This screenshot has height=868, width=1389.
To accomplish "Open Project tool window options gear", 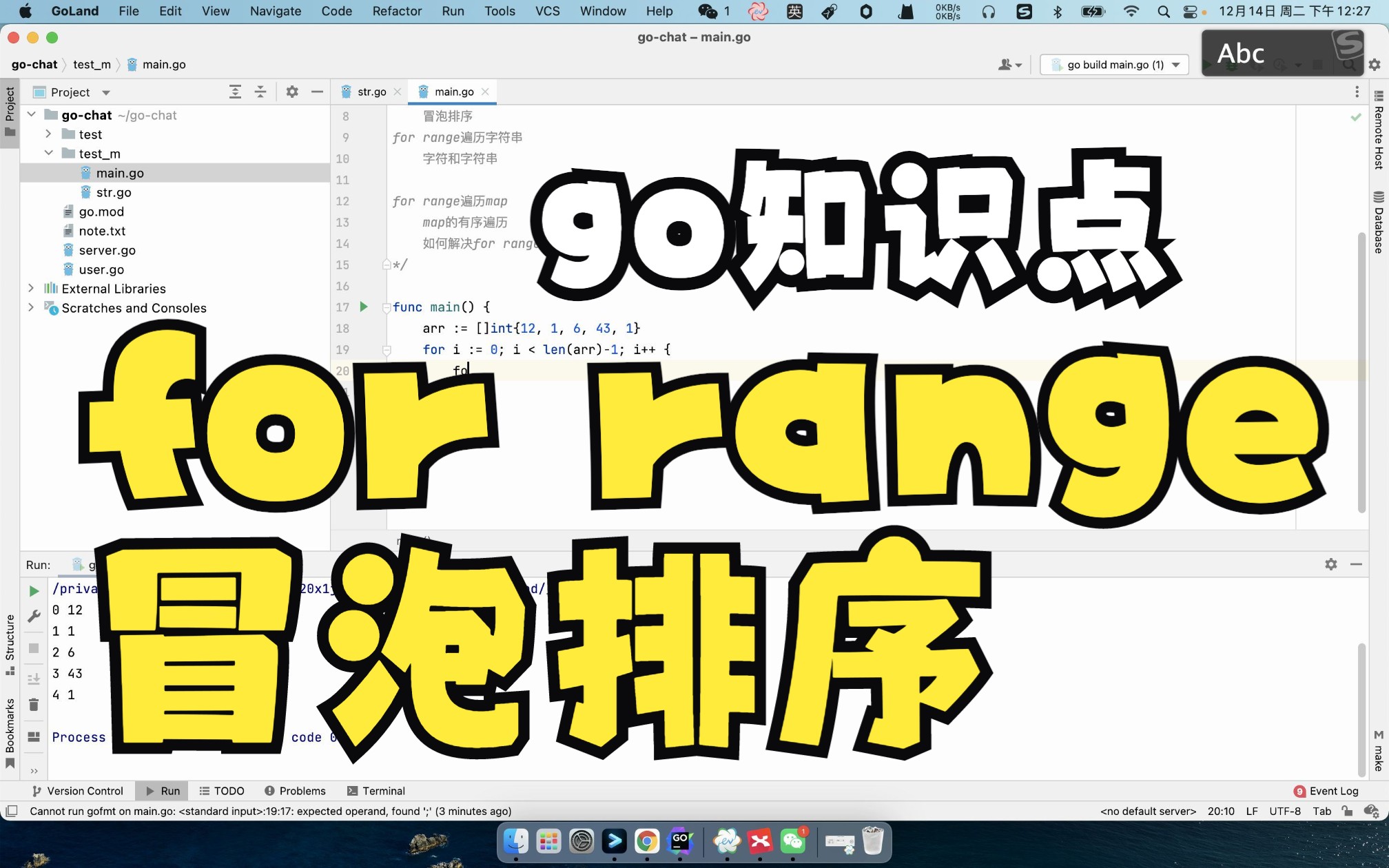I will (292, 91).
